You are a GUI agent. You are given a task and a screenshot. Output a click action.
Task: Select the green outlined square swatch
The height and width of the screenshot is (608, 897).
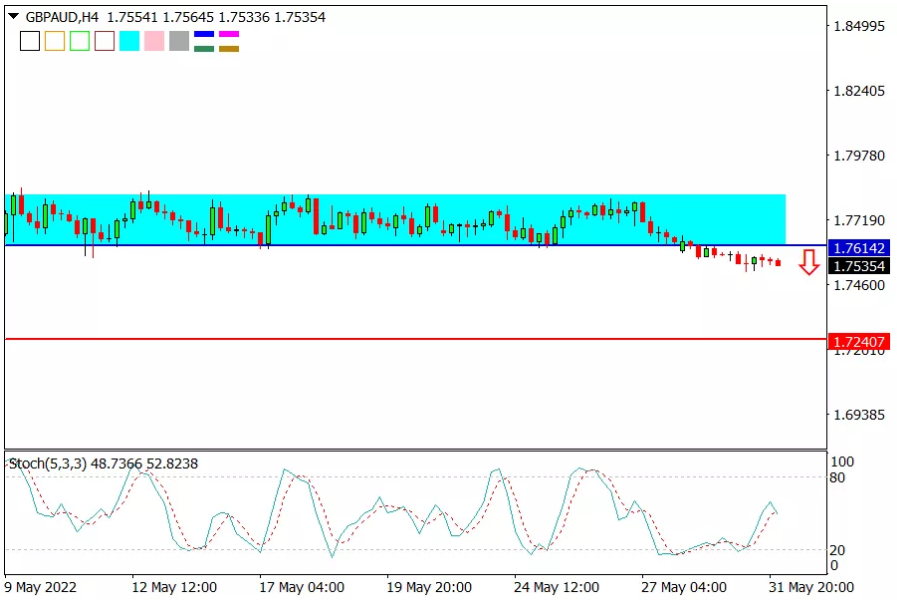(x=80, y=41)
